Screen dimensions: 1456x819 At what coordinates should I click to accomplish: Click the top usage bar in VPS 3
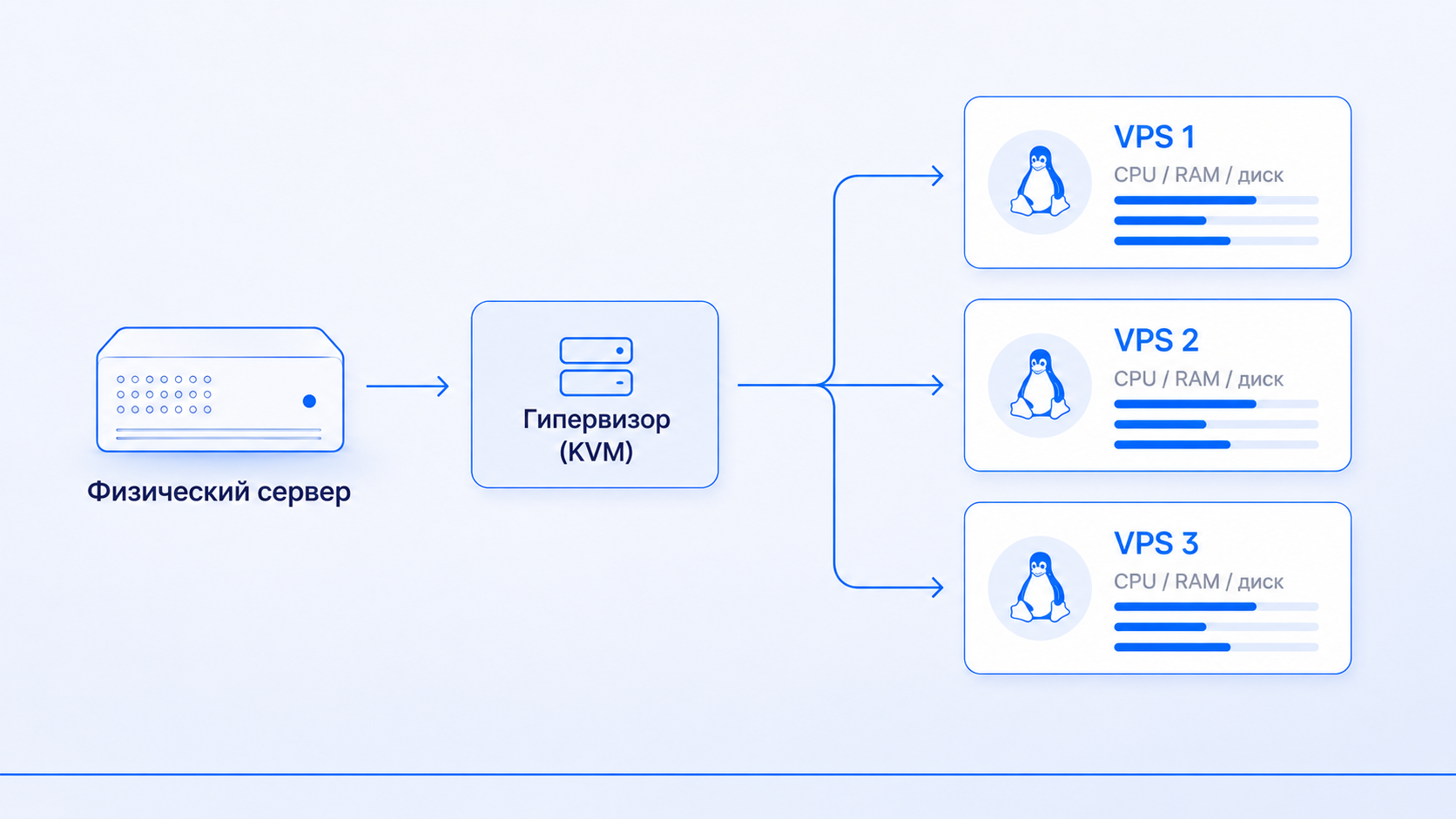(1217, 607)
